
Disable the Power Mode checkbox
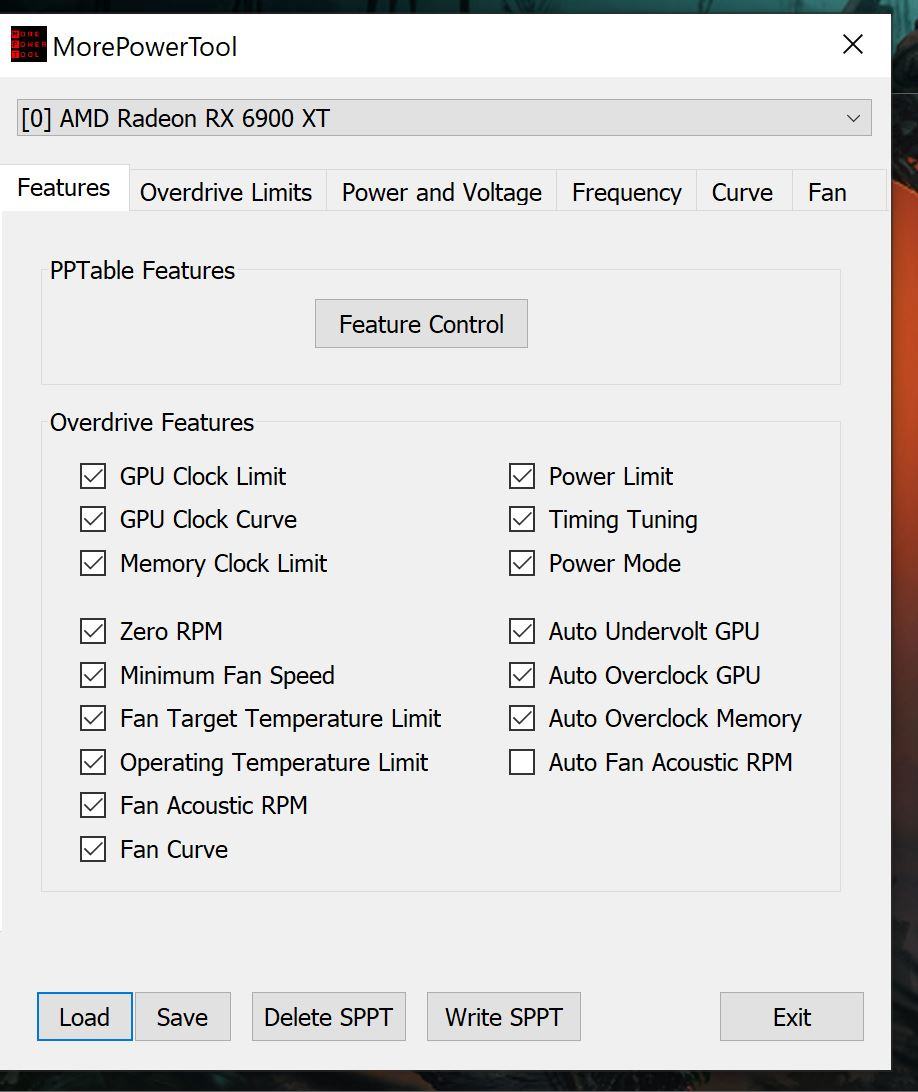pos(522,563)
